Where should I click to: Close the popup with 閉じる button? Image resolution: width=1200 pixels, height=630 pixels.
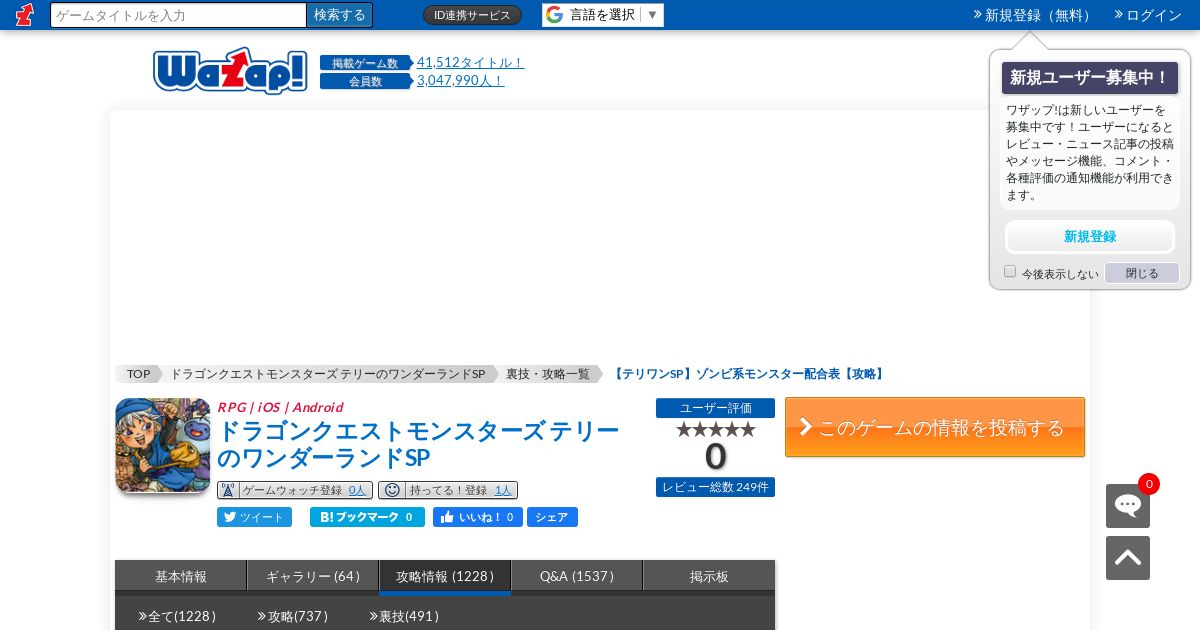(1142, 273)
